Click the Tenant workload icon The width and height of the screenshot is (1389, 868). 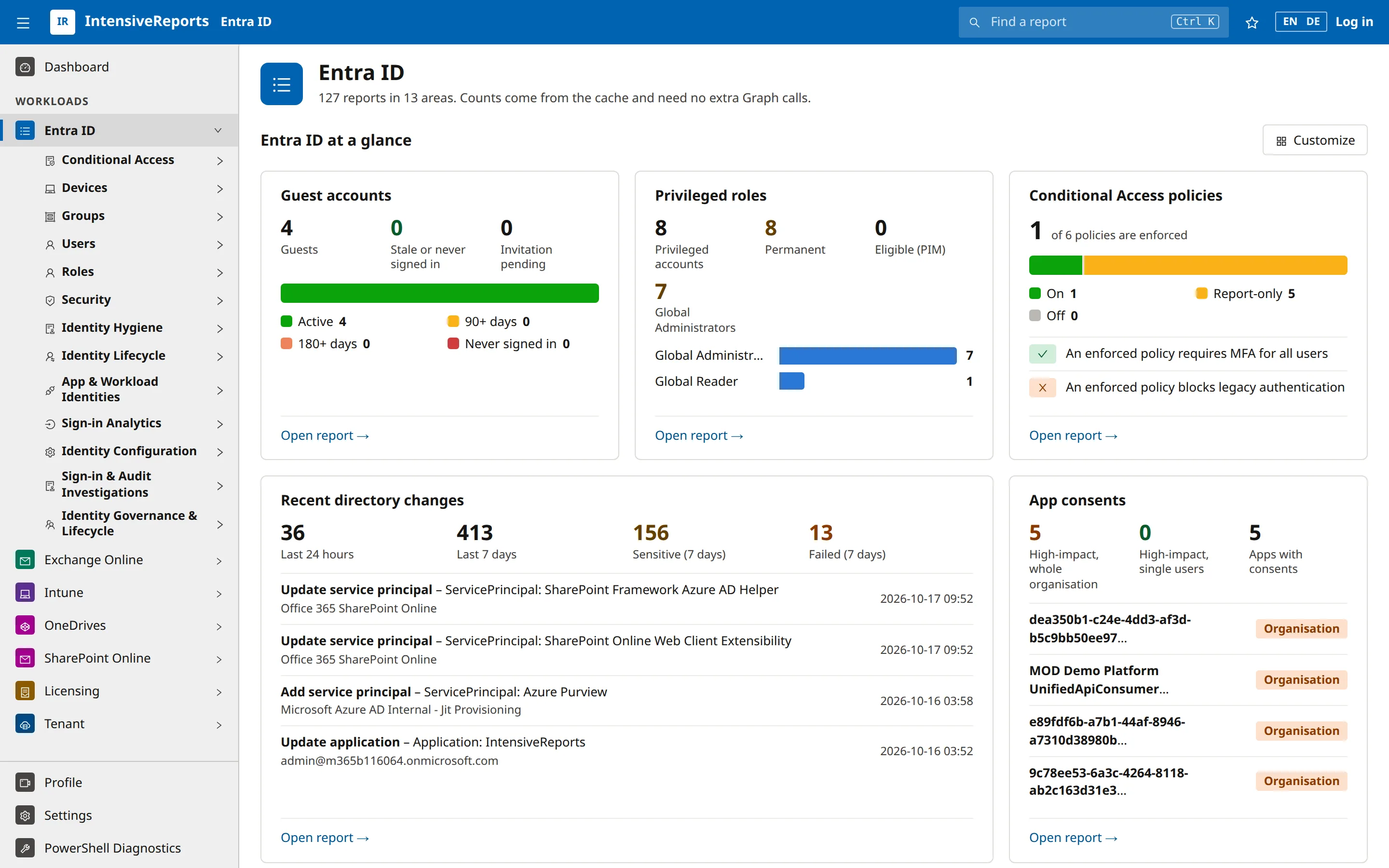tap(25, 724)
